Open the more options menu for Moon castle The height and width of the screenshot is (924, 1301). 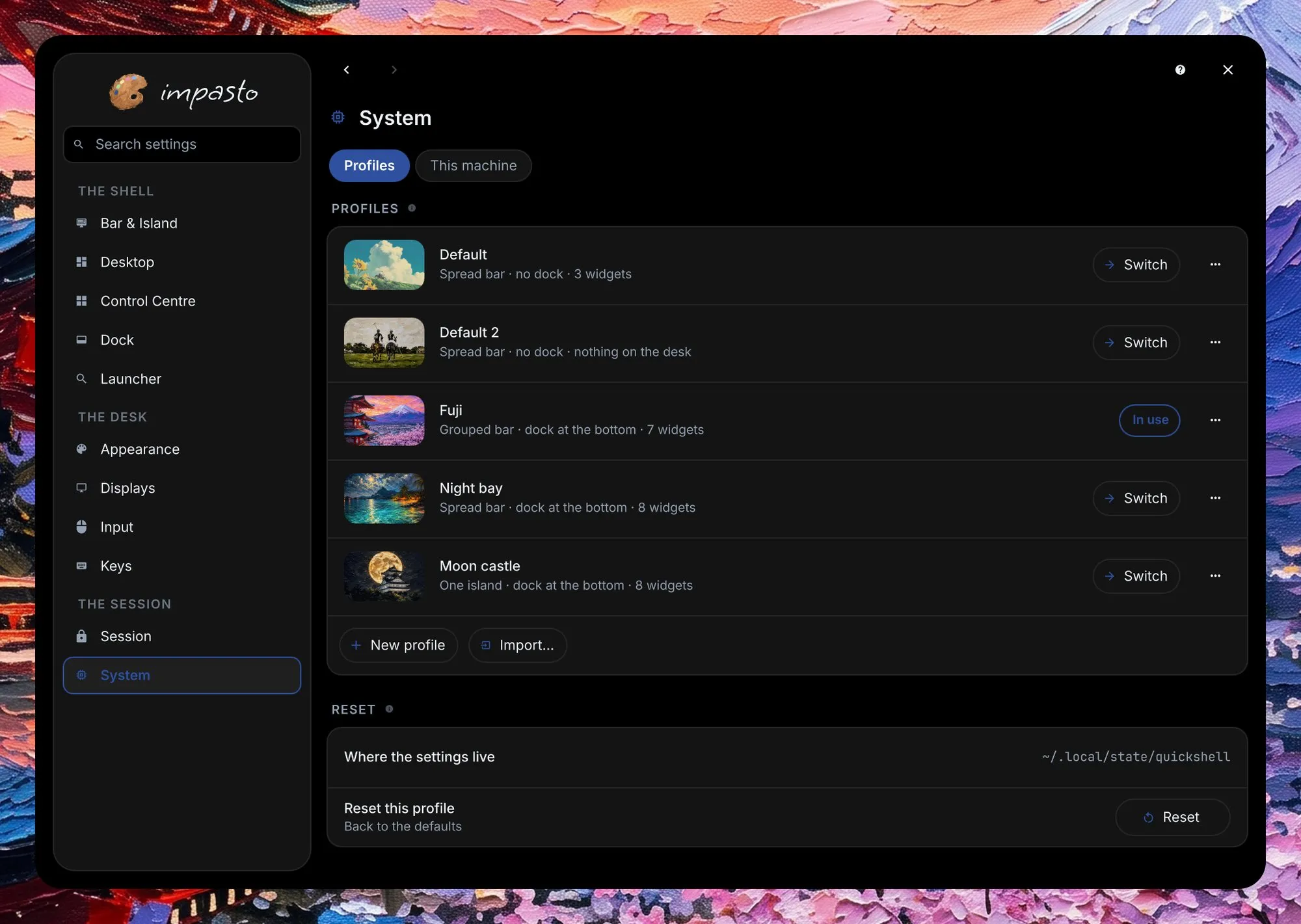pyautogui.click(x=1215, y=576)
